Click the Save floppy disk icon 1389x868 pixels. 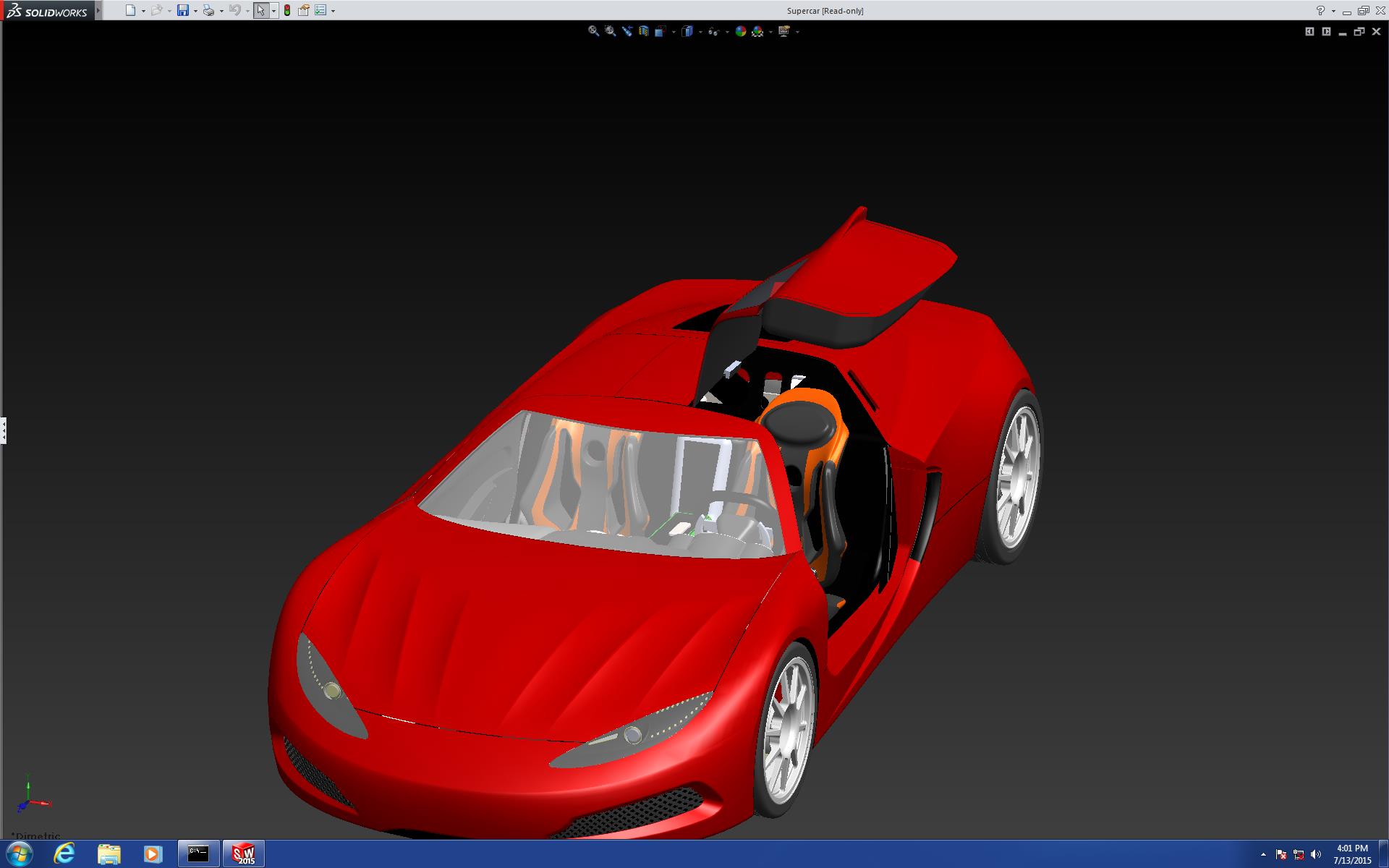click(x=183, y=10)
